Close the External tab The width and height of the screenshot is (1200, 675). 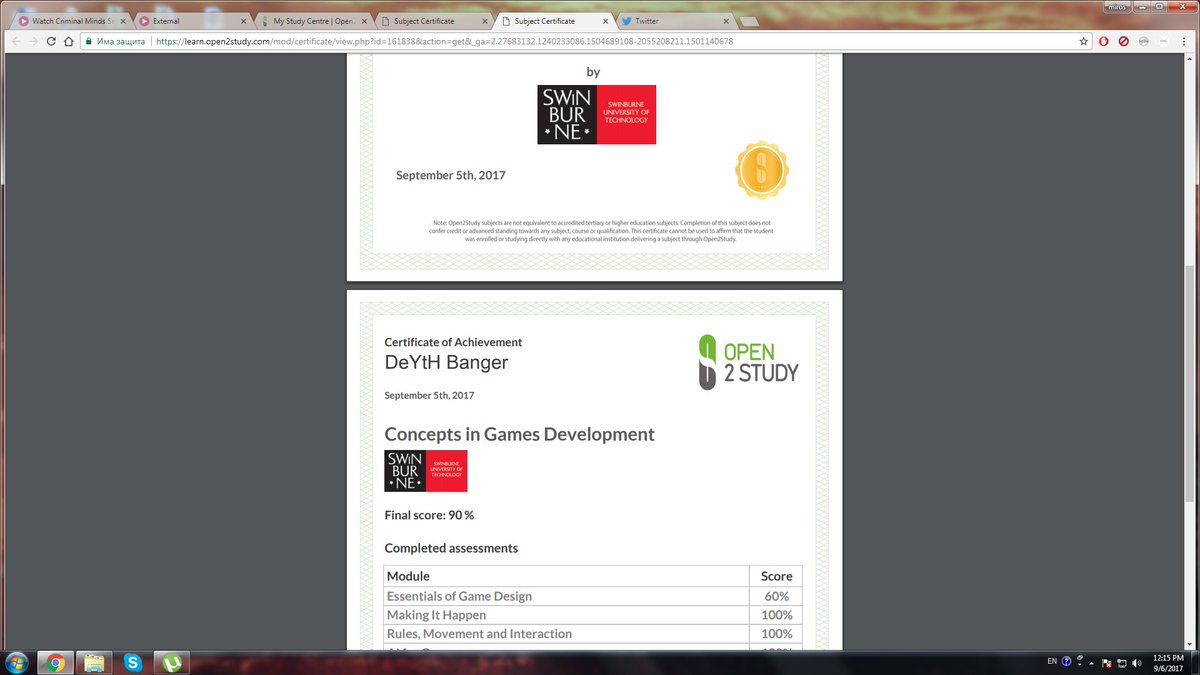pos(242,21)
